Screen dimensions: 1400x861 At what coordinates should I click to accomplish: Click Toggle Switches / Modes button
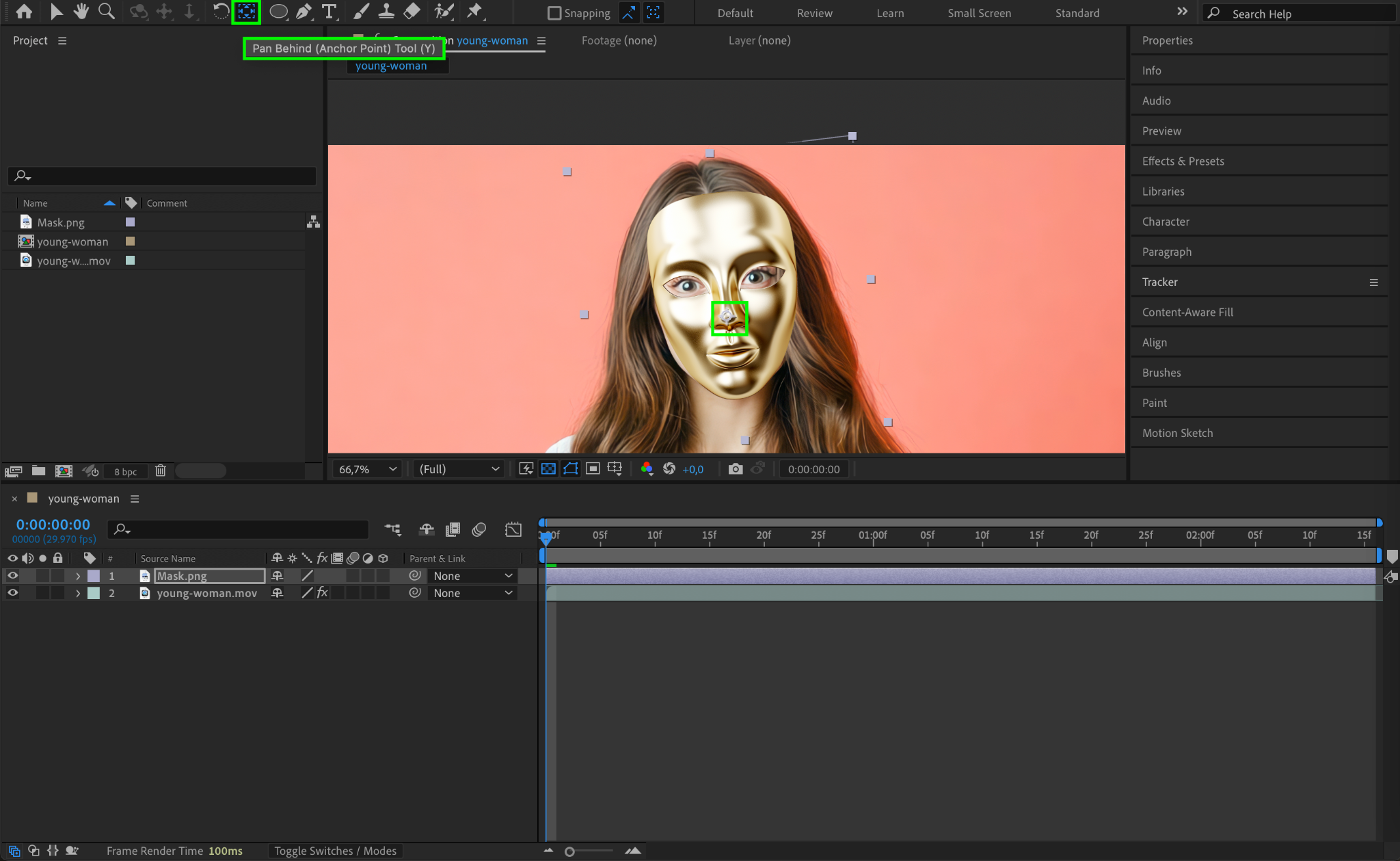[335, 851]
